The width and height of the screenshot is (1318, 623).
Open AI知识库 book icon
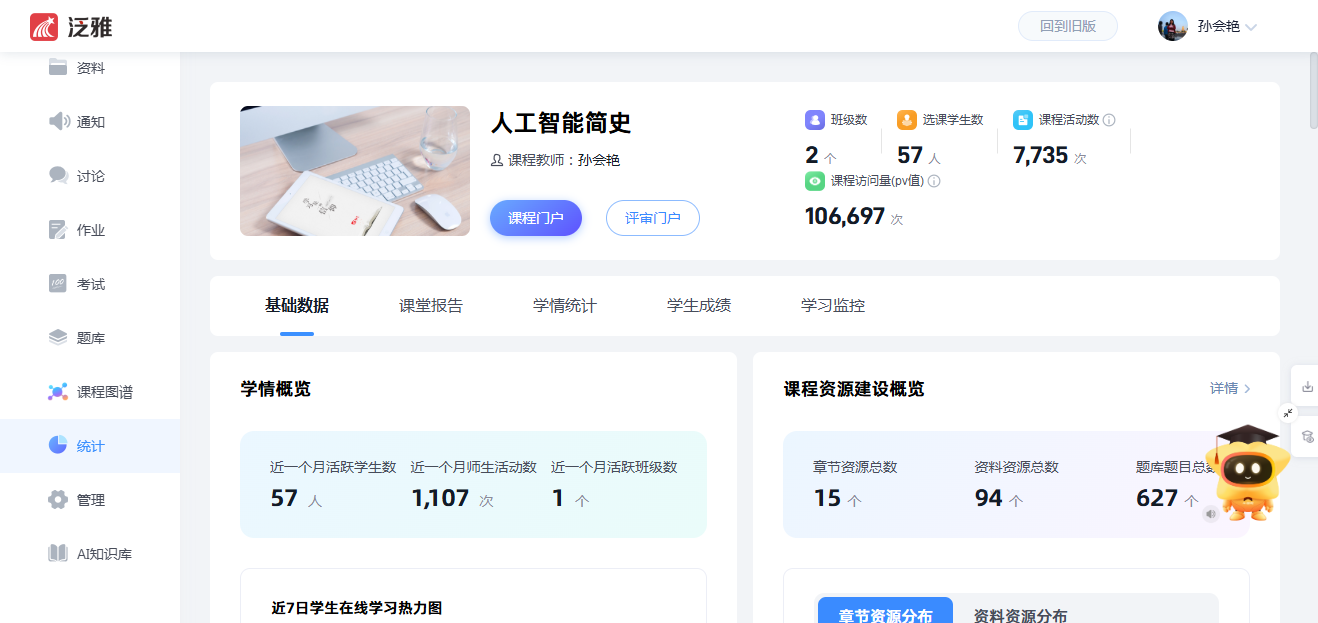pos(58,554)
